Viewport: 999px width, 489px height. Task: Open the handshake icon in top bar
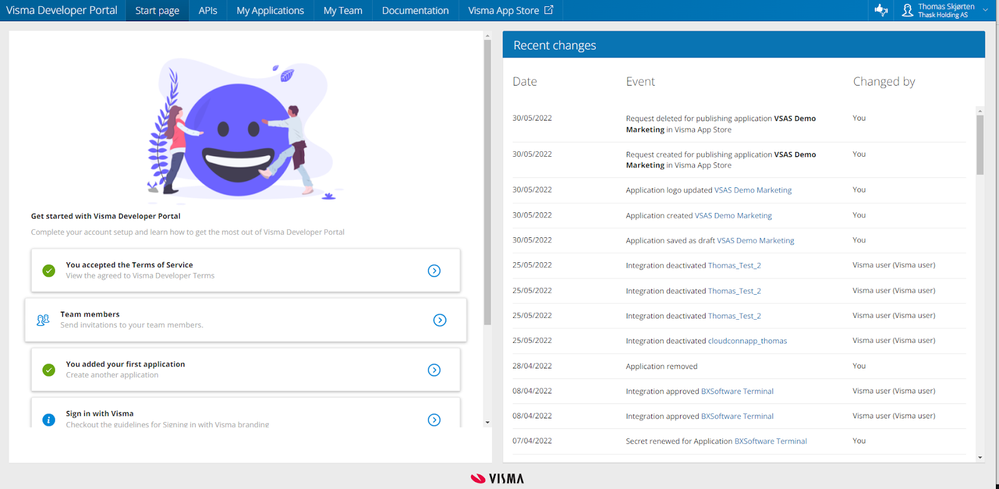pyautogui.click(x=881, y=11)
